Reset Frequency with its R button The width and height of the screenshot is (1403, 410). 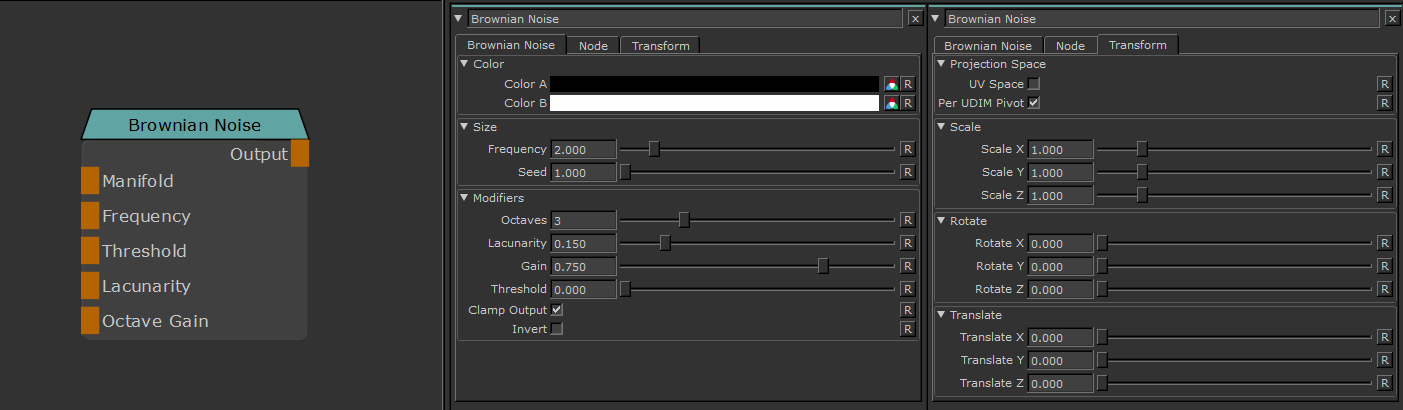click(x=908, y=149)
